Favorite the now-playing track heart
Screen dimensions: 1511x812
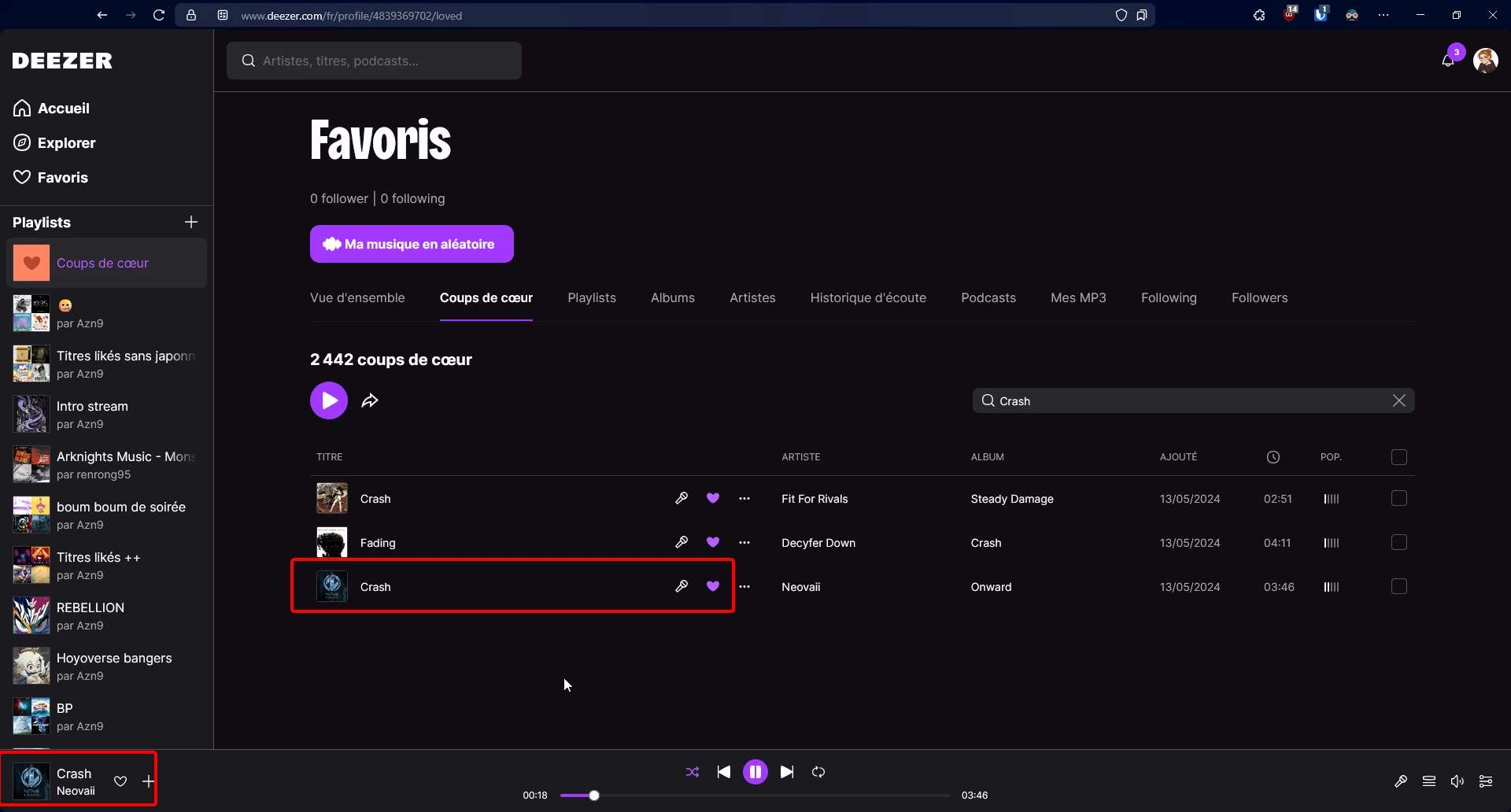point(120,781)
